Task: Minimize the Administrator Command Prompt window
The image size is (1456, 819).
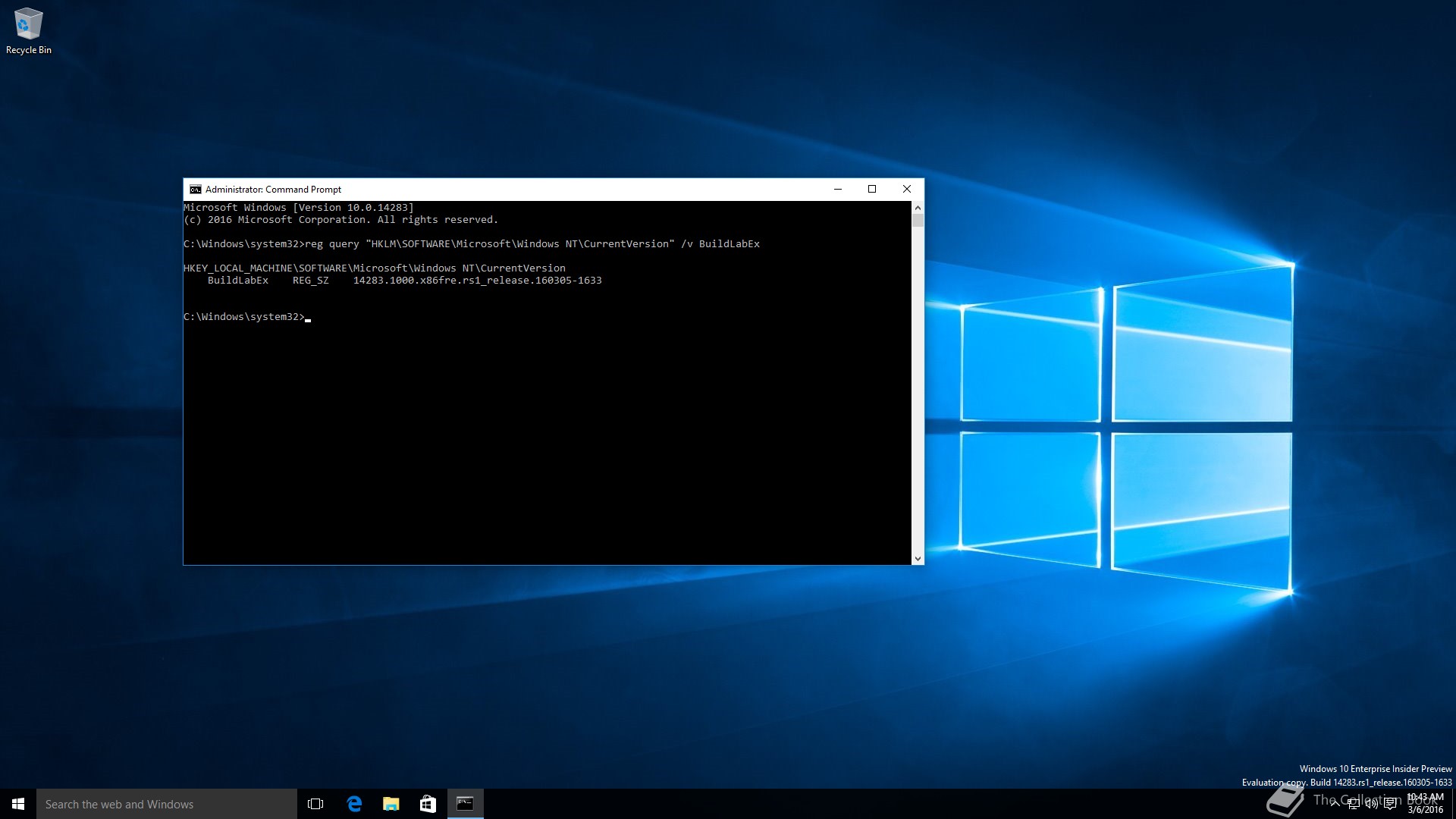Action: 838,190
